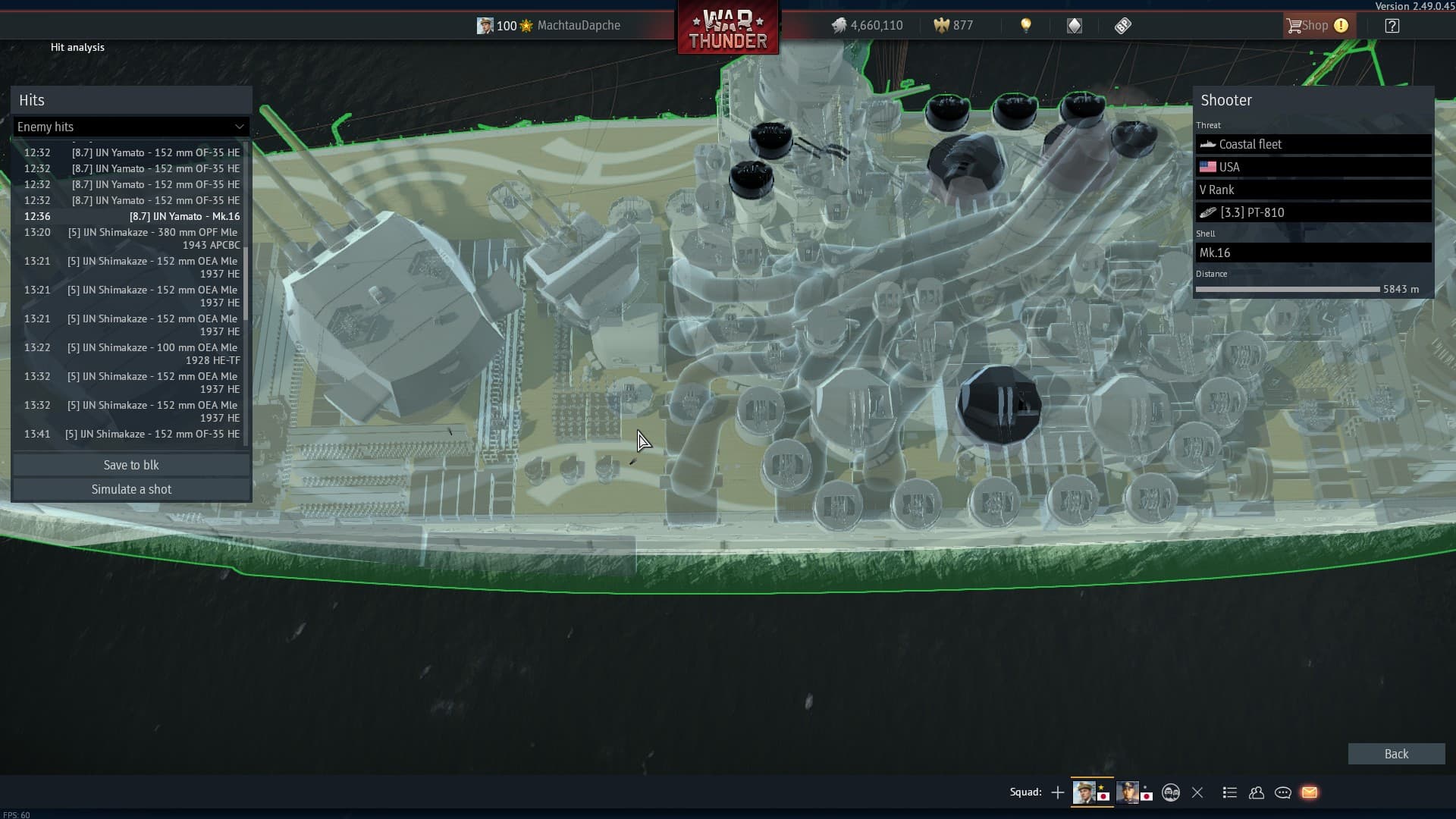Open the chat speech bubble icon
This screenshot has height=819, width=1456.
pyautogui.click(x=1283, y=792)
